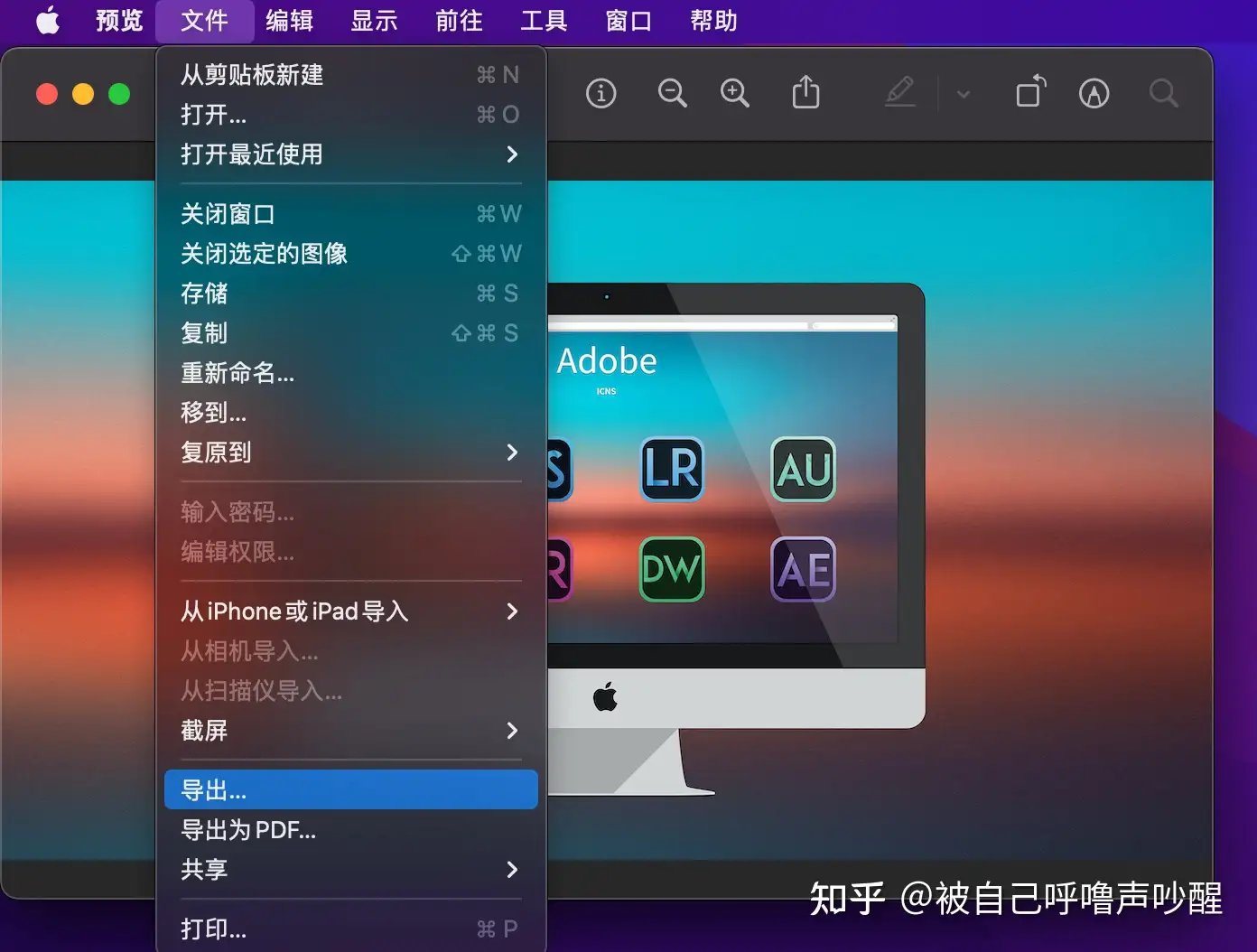Show the image info inspector
Image resolution: width=1257 pixels, height=952 pixels.
pos(601,93)
